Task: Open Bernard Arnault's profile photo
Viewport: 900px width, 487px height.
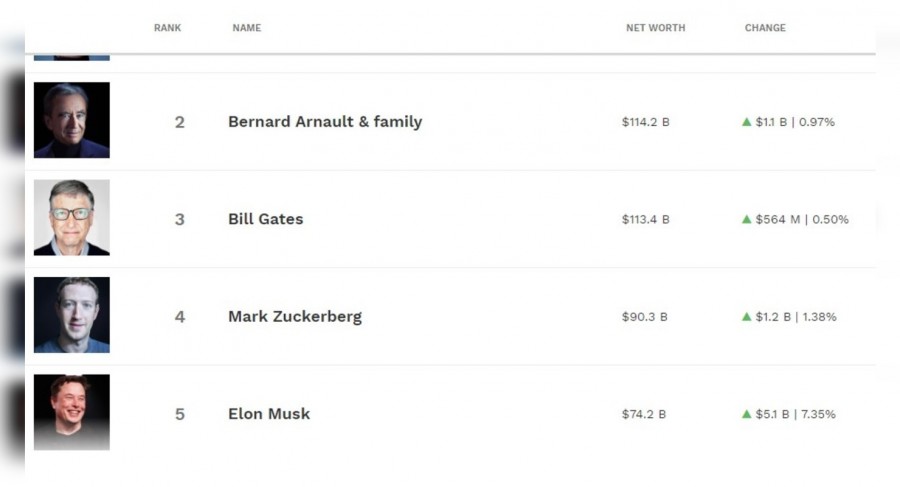Action: point(72,121)
